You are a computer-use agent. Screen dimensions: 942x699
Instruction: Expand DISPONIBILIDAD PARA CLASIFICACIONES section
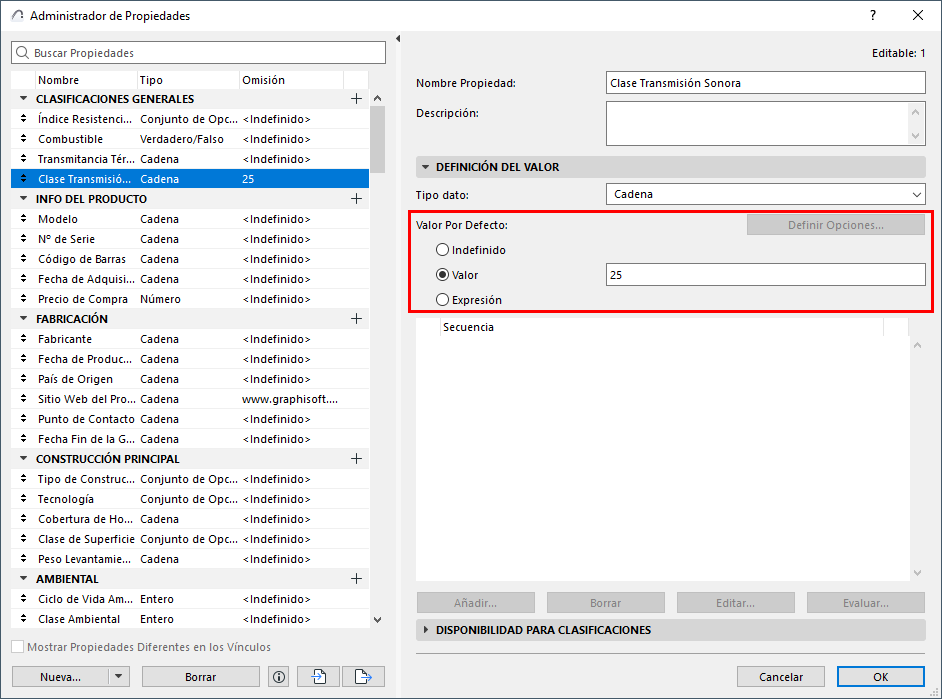425,630
